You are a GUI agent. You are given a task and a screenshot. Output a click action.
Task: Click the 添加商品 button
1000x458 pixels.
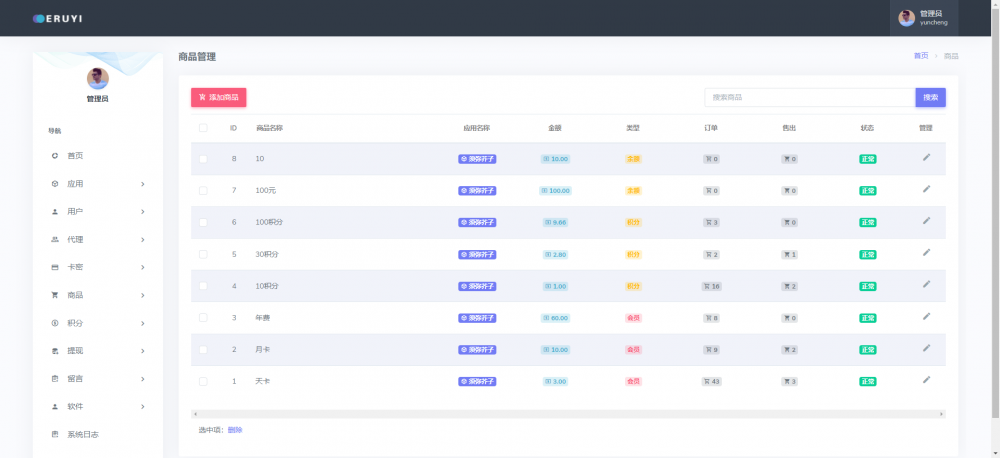click(218, 97)
